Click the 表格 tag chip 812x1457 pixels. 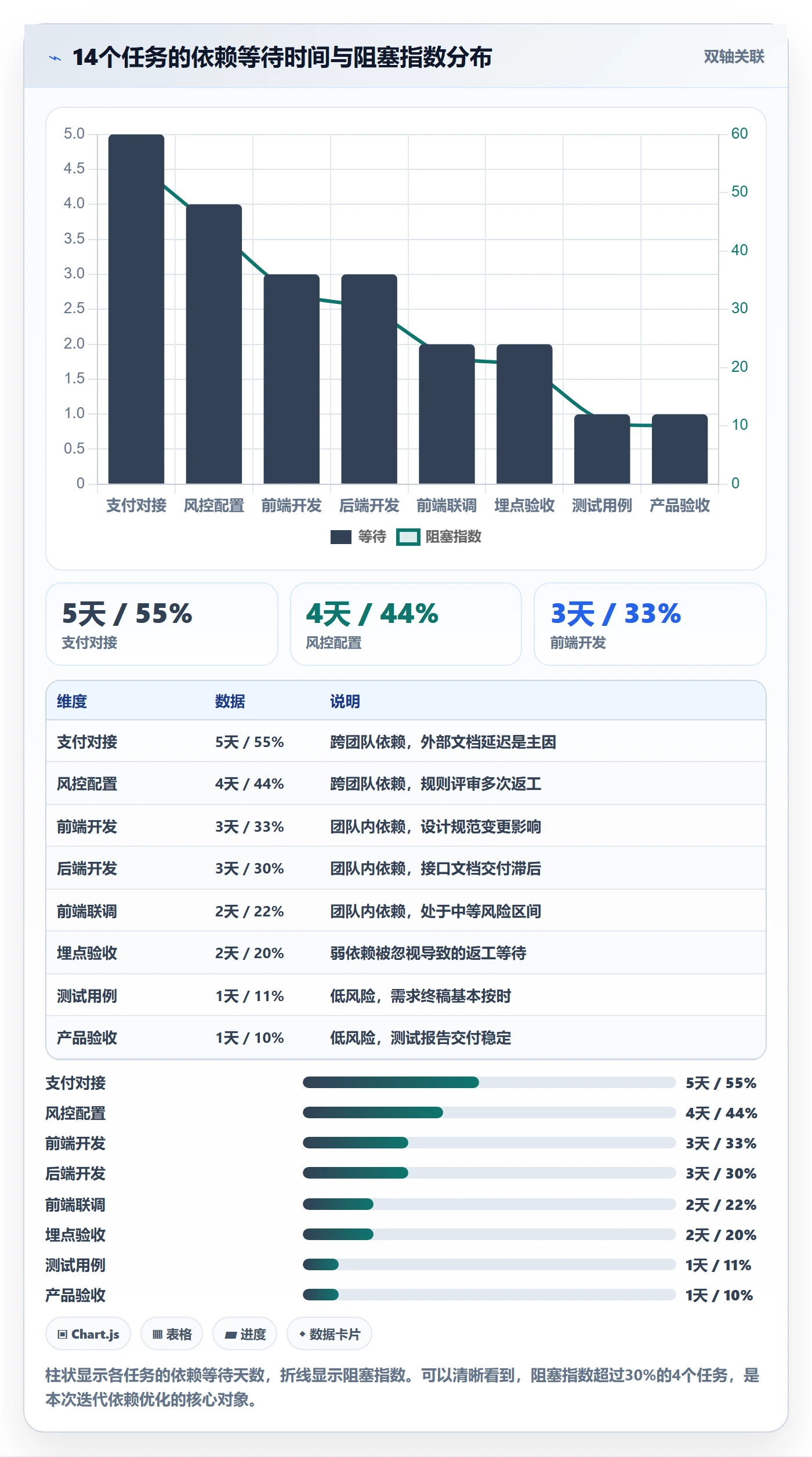pos(172,1334)
